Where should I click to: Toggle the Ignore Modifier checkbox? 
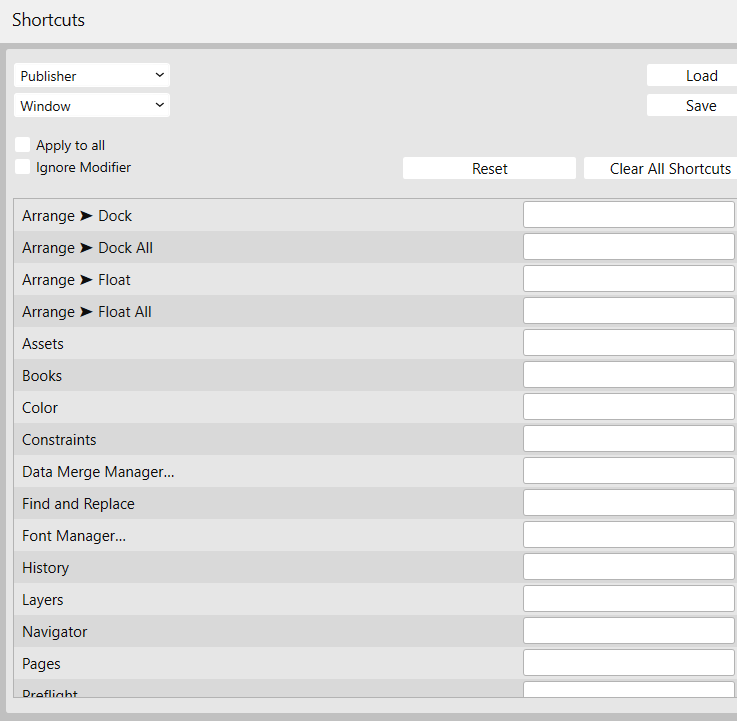pos(23,167)
